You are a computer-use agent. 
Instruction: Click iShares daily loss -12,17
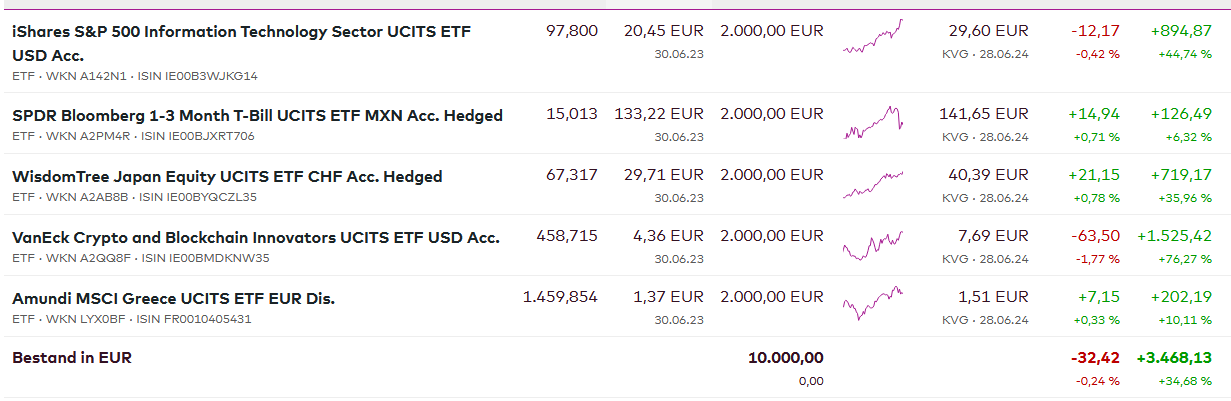[1095, 31]
